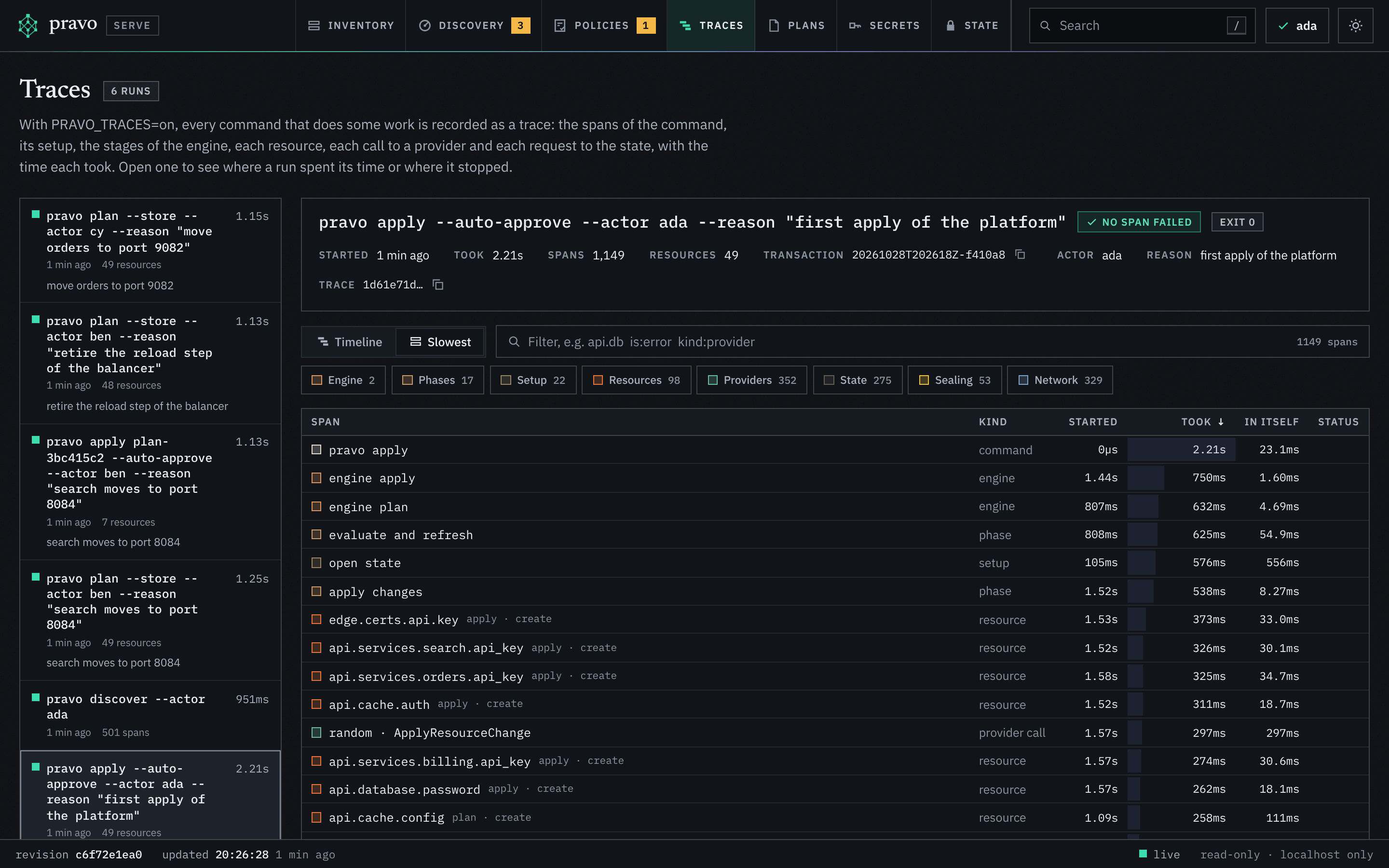Click the slash shortcut key badge in Search
Screen dimensions: 1389x868
pos(1236,25)
